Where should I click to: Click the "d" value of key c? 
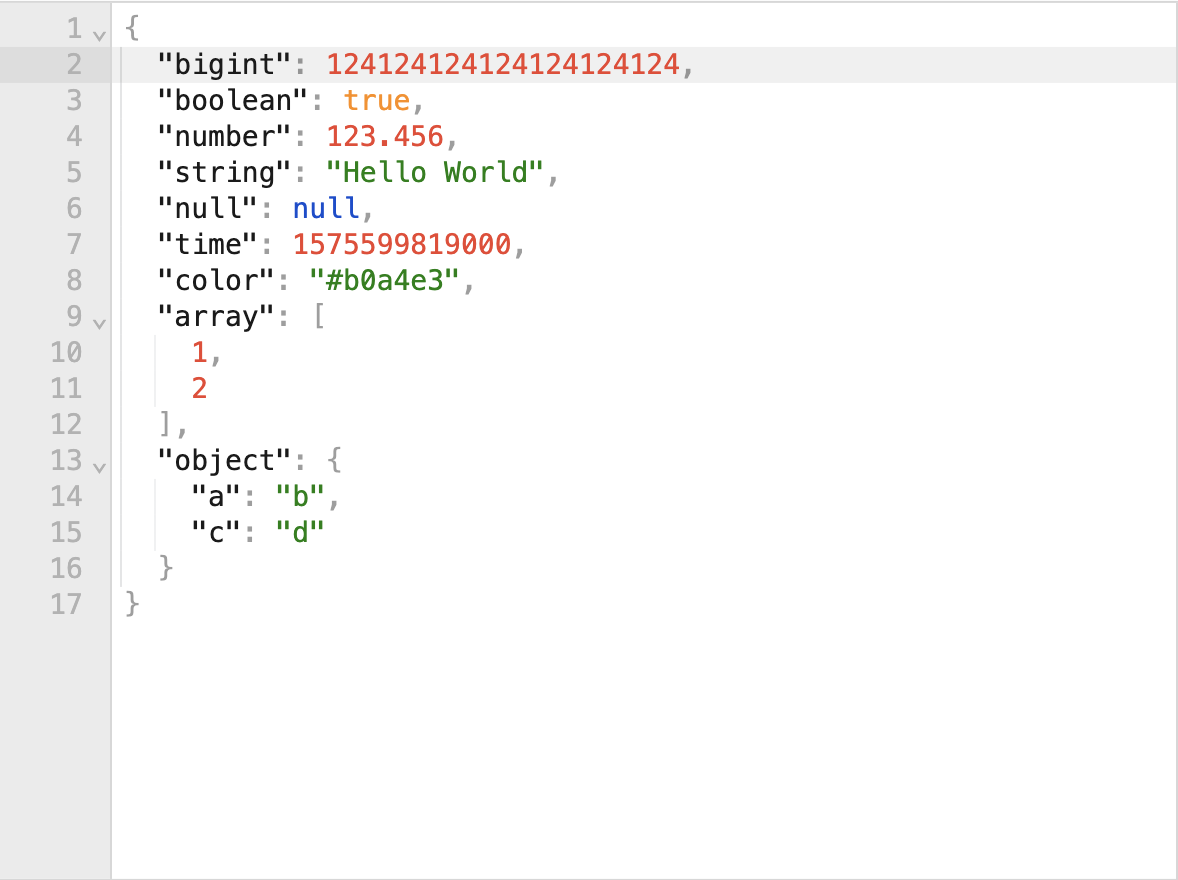(301, 533)
